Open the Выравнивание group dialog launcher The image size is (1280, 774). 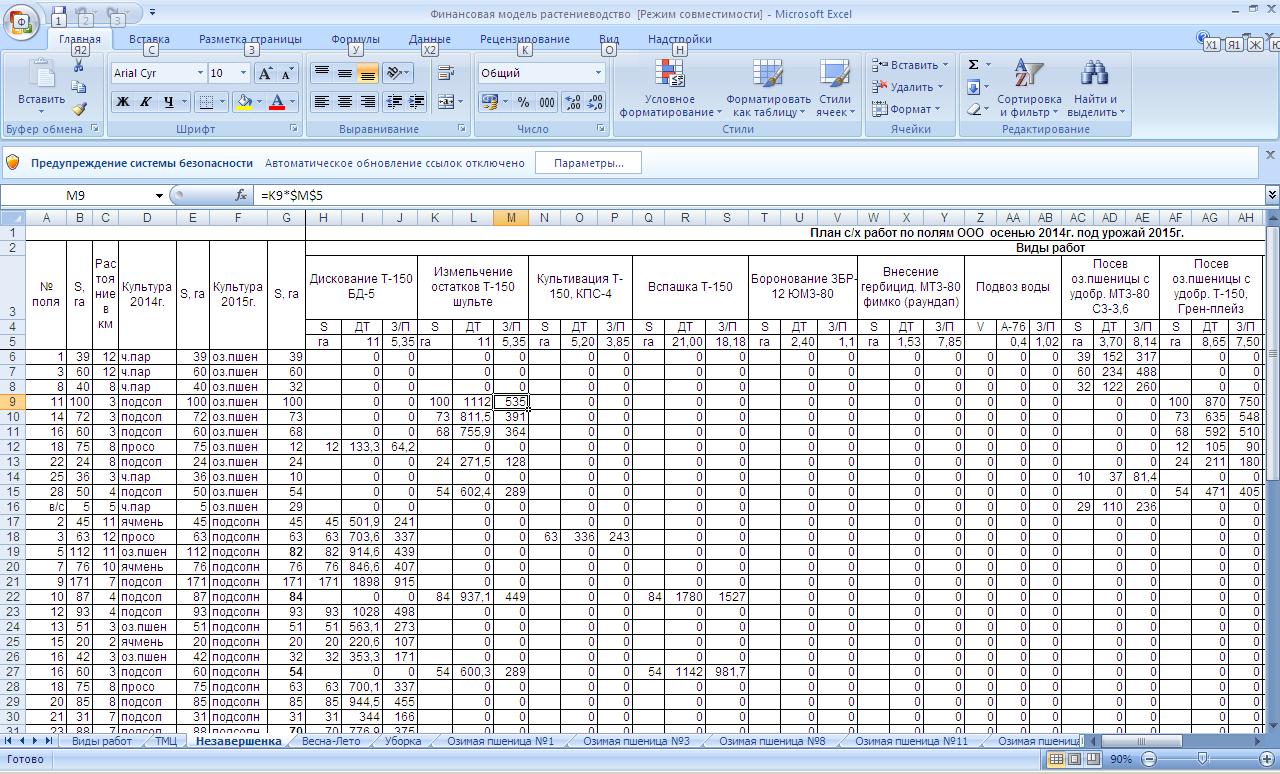point(461,129)
